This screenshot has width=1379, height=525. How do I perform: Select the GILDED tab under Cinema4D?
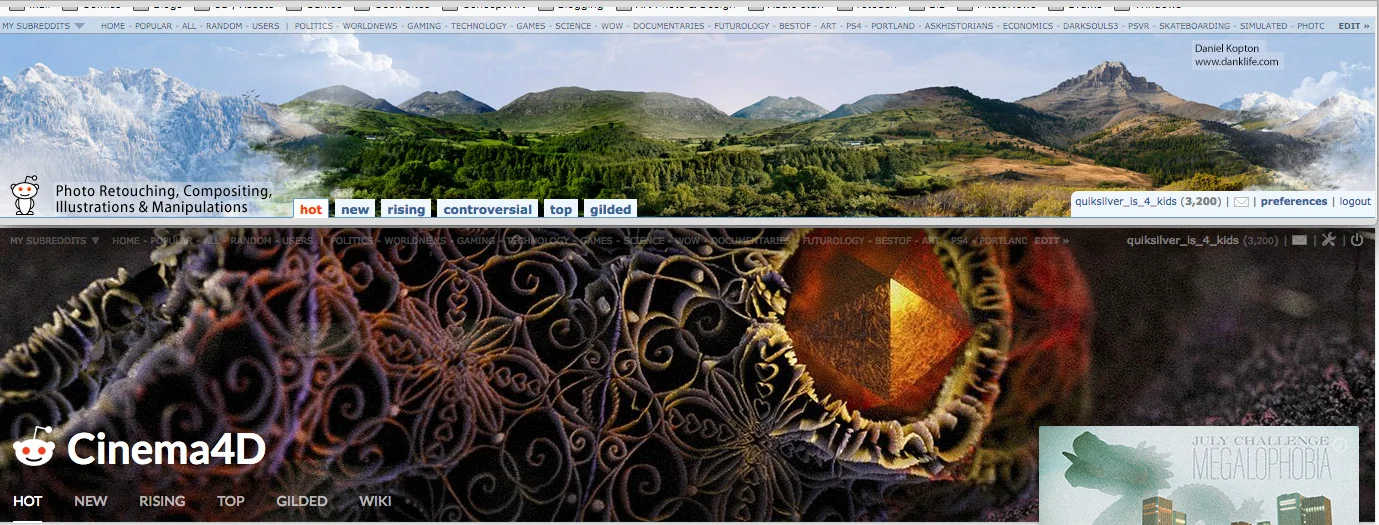pos(302,501)
